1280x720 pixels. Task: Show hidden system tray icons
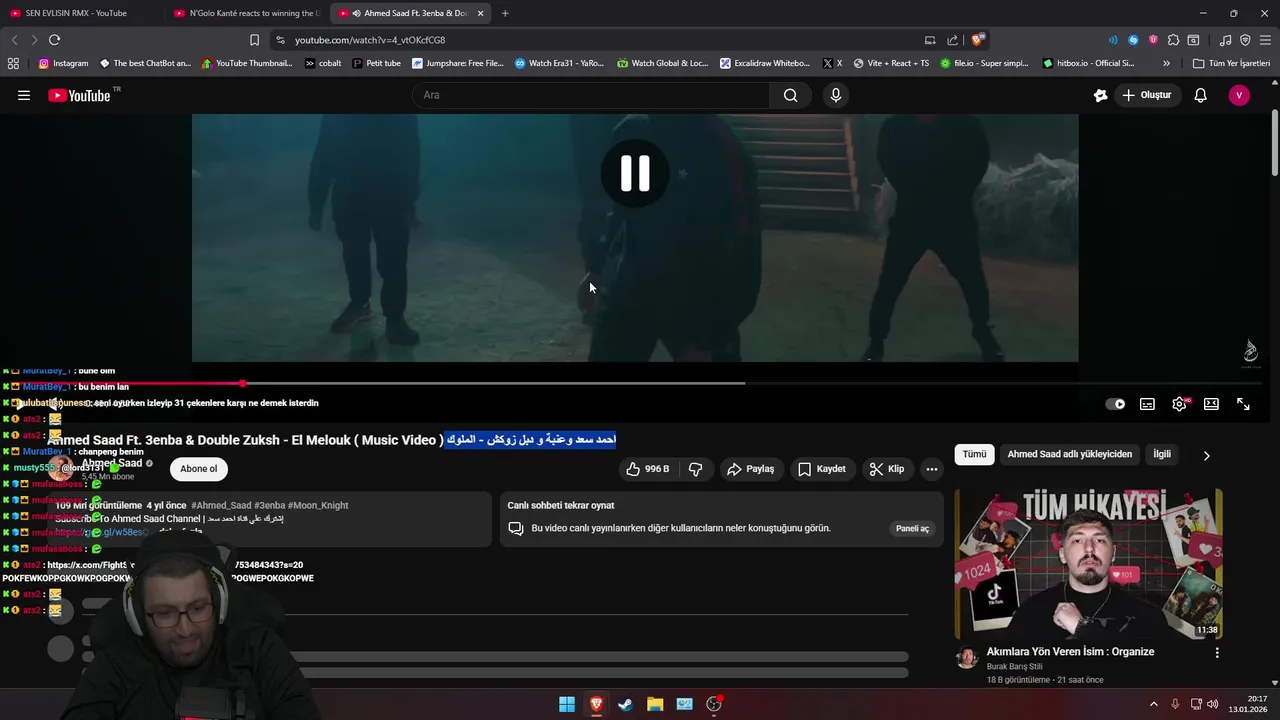1153,704
